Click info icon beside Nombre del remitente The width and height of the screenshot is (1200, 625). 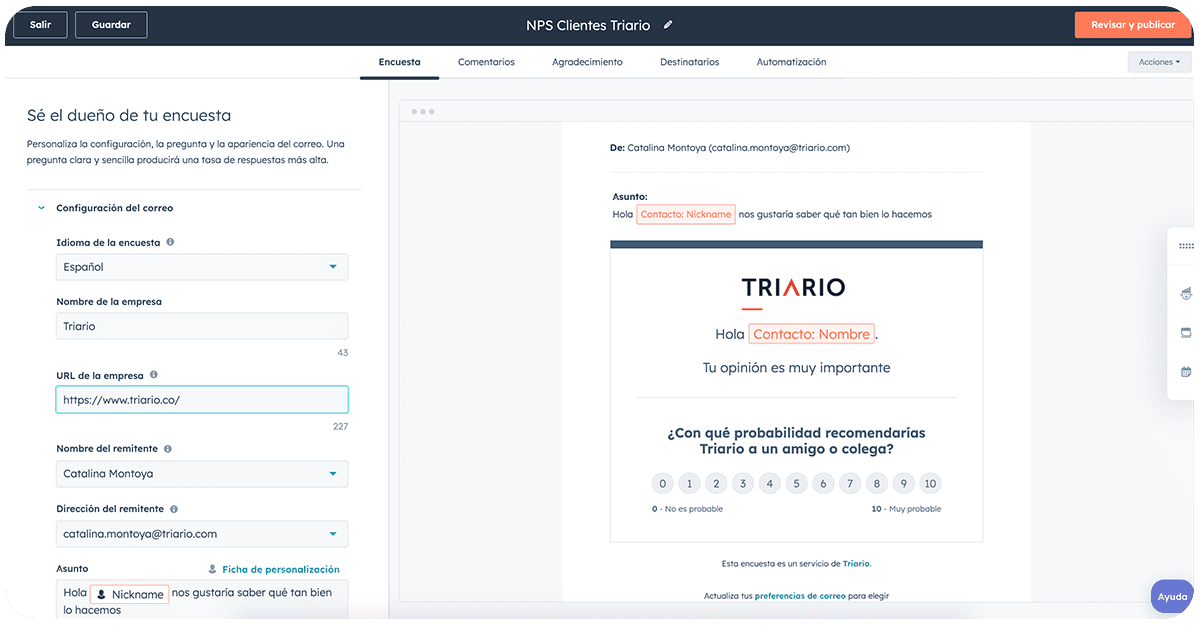pyautogui.click(x=168, y=449)
